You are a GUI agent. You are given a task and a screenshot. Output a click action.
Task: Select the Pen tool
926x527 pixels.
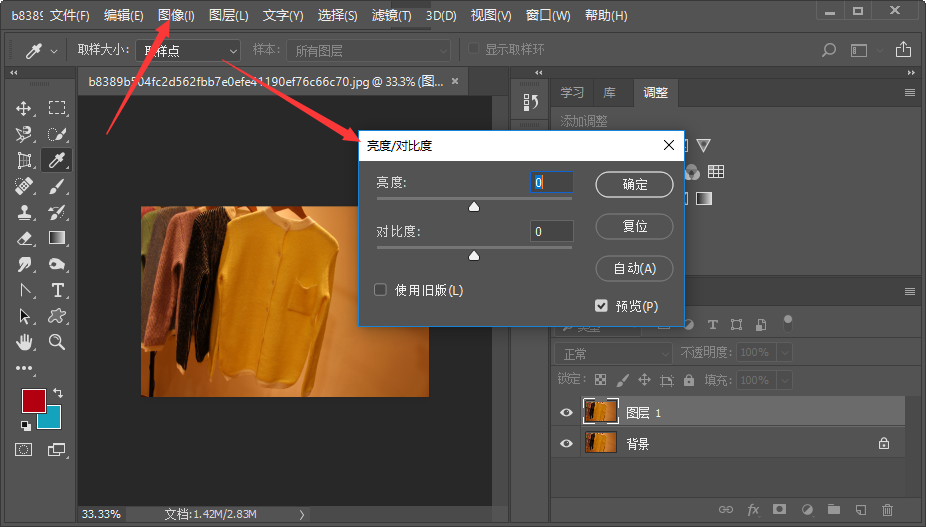click(24, 290)
